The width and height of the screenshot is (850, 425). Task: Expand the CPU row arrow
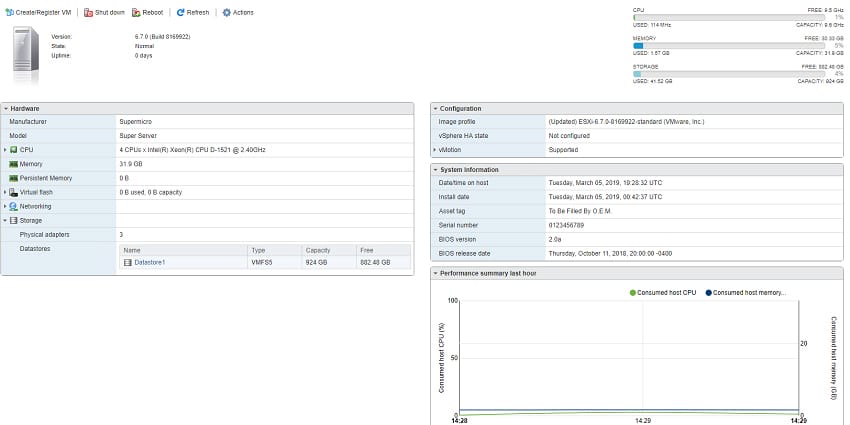[5, 150]
